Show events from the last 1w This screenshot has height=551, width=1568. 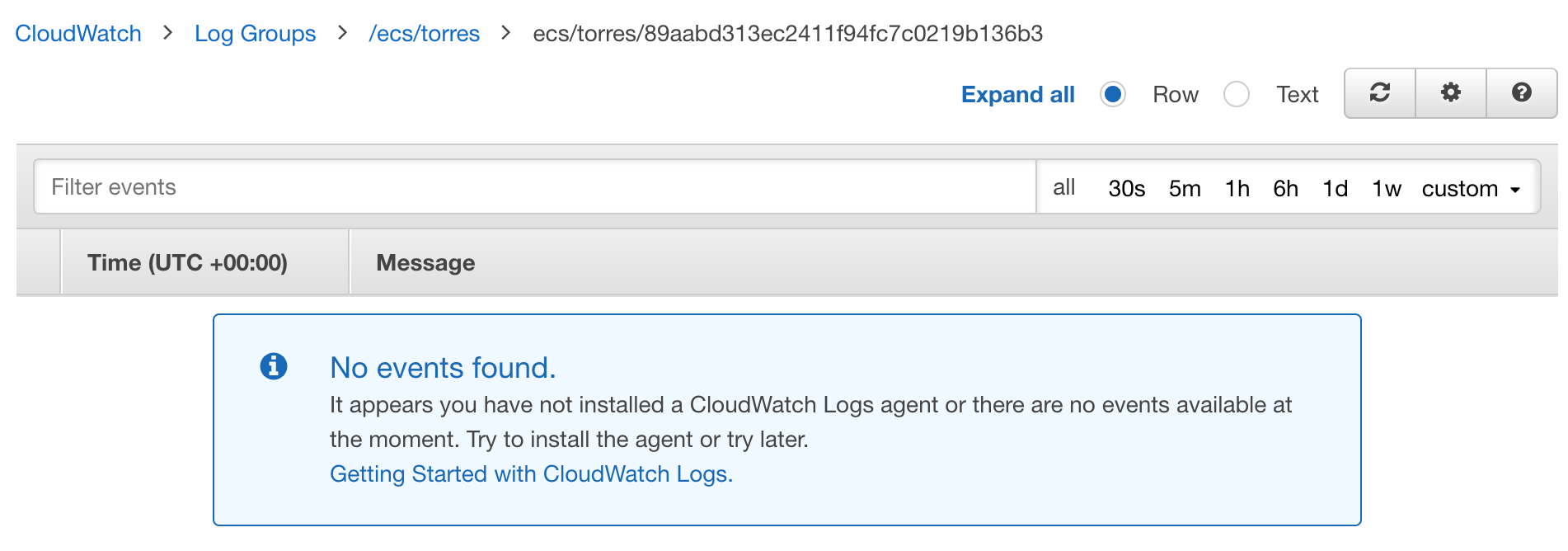(x=1386, y=189)
